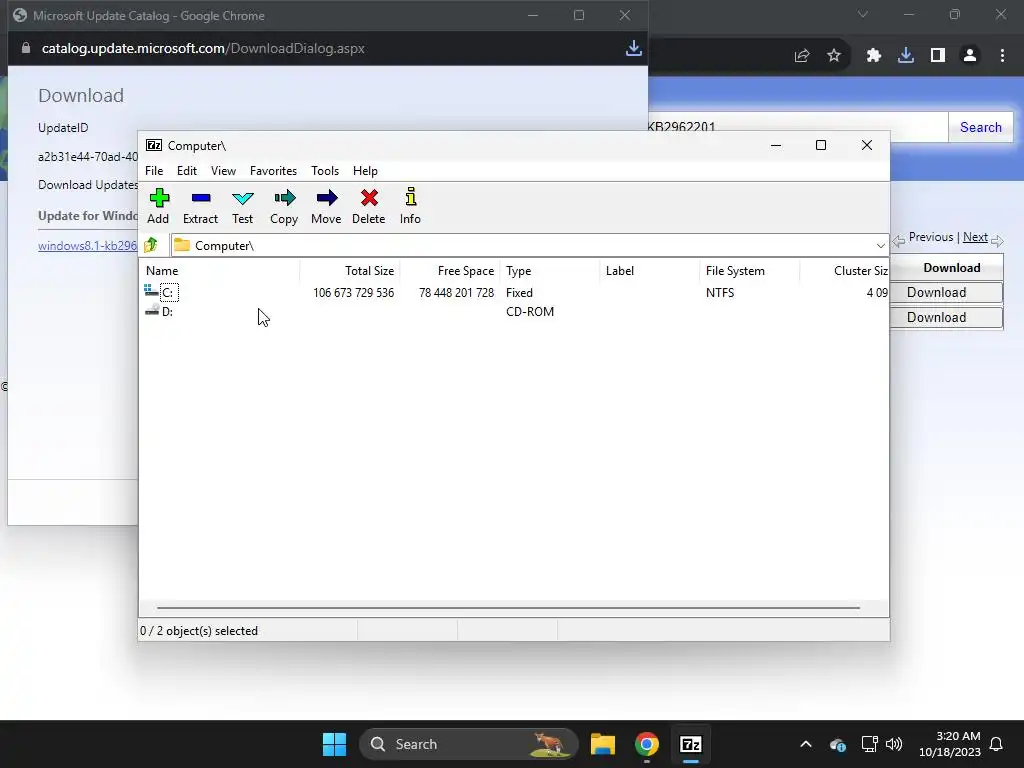
Task: Click the 106 673 729 536 total size value
Action: point(353,293)
